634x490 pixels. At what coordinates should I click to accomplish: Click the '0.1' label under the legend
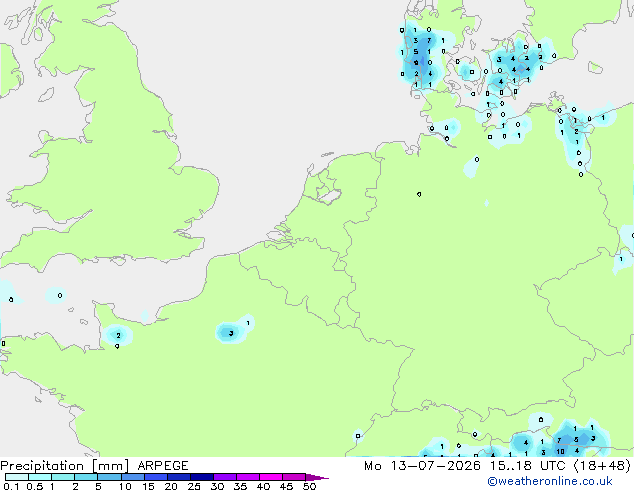click(11, 486)
